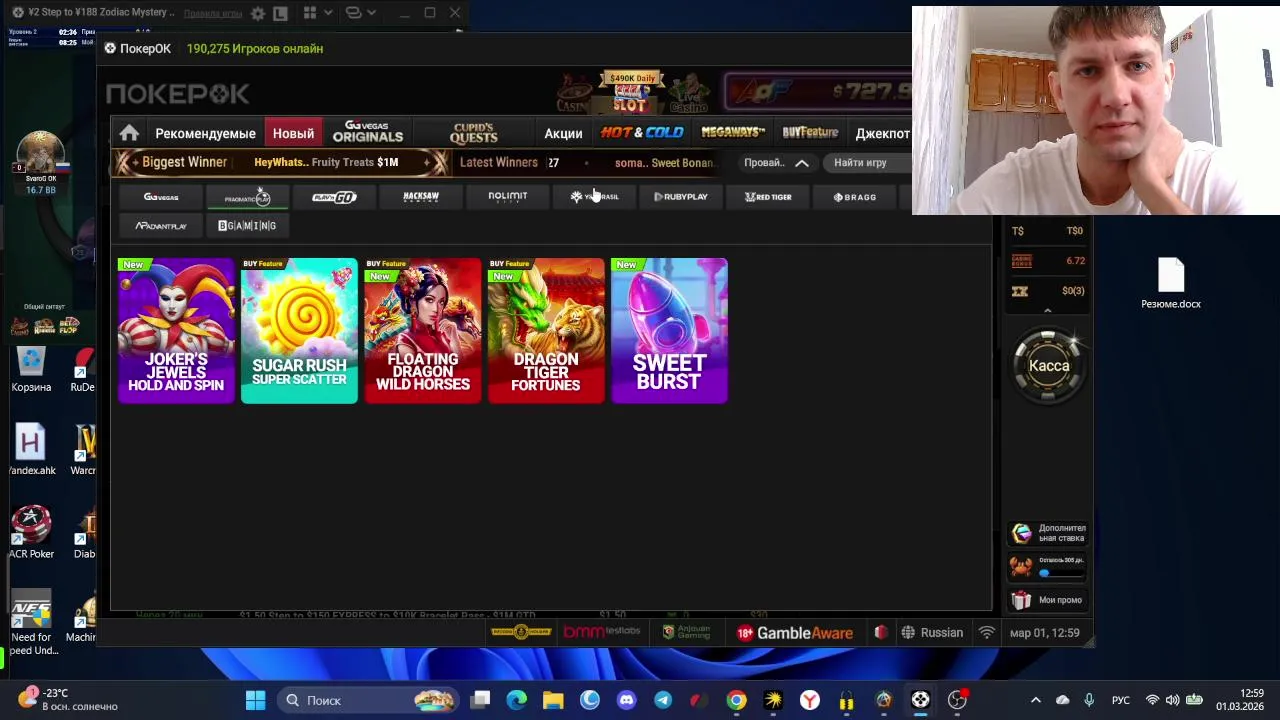Open the Рекомендуемые games tab
1280x720 pixels.
click(x=205, y=133)
